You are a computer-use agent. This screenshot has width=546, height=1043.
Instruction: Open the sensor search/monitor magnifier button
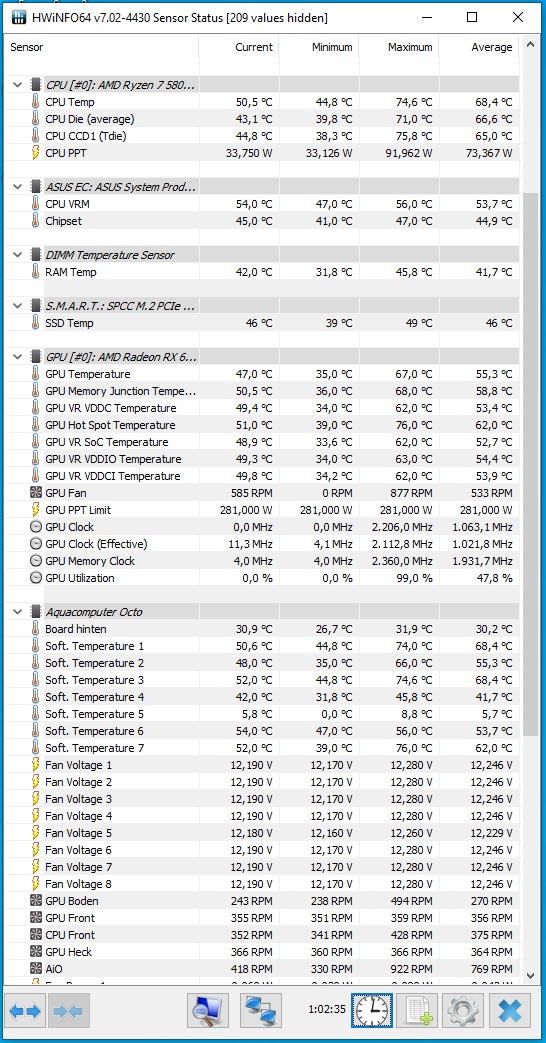(x=207, y=1012)
